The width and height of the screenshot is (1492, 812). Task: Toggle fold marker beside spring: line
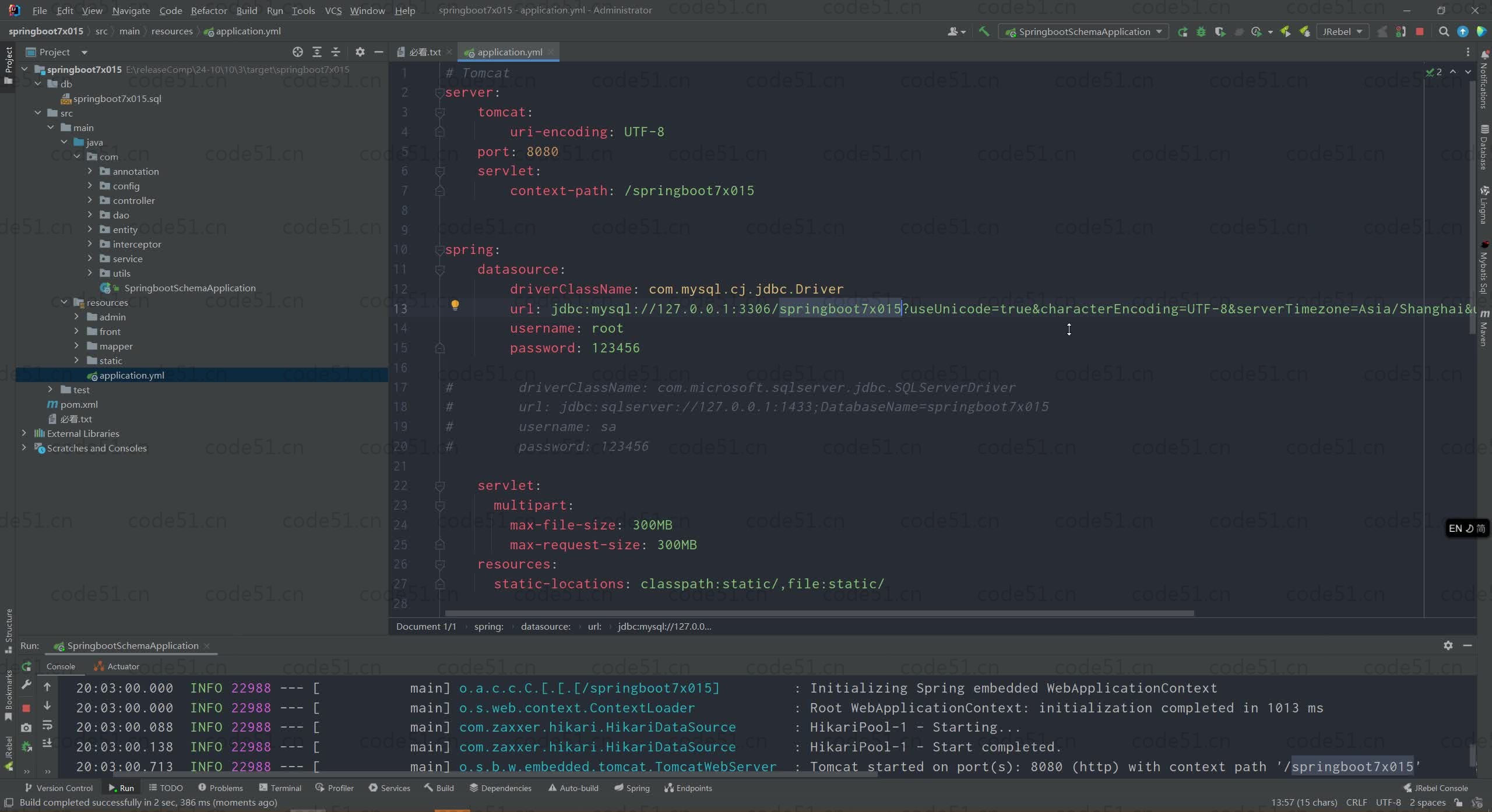[440, 250]
